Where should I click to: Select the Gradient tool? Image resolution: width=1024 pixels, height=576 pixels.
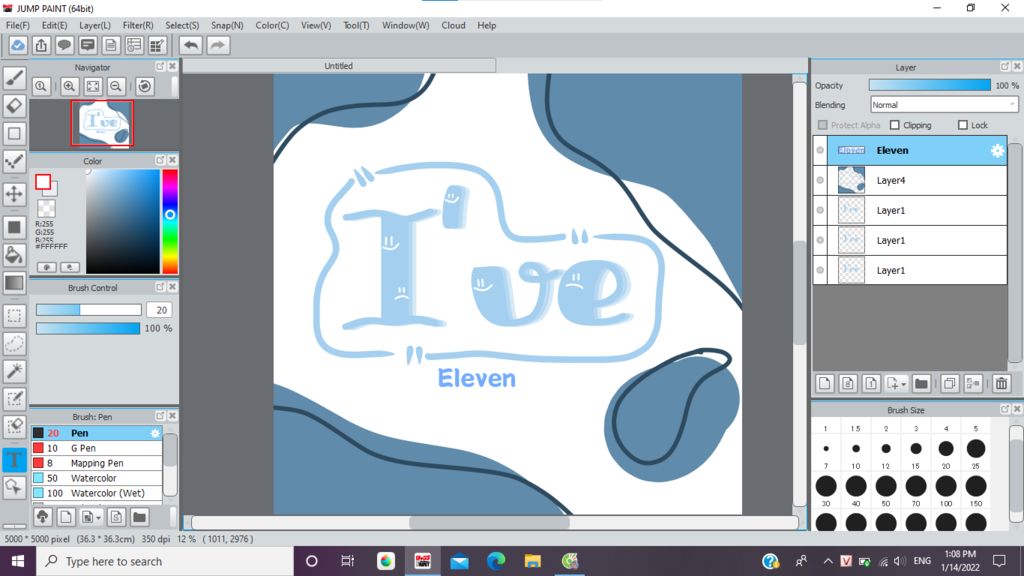14,283
